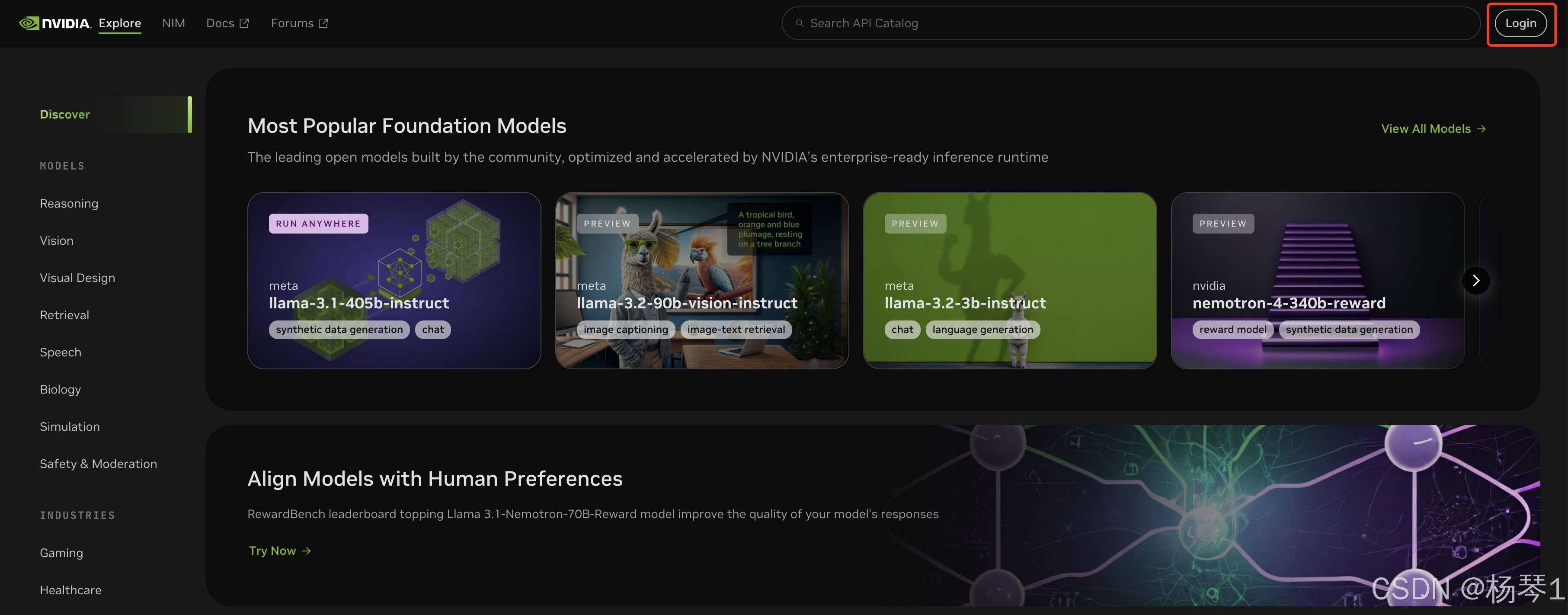The image size is (1568, 615).
Task: Click chat tag on llama-3.2-3b card
Action: [x=902, y=330]
